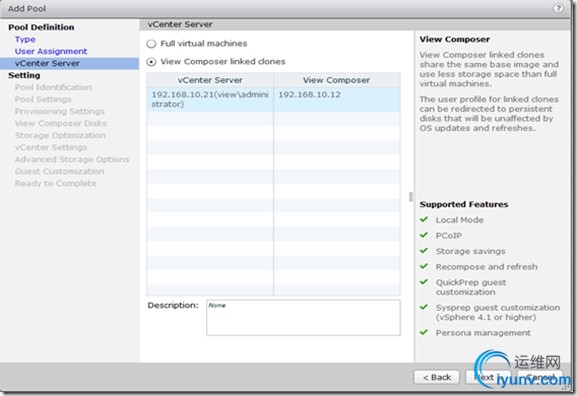Click the PCoIP feature text
This screenshot has height=396, width=577.
click(x=449, y=236)
